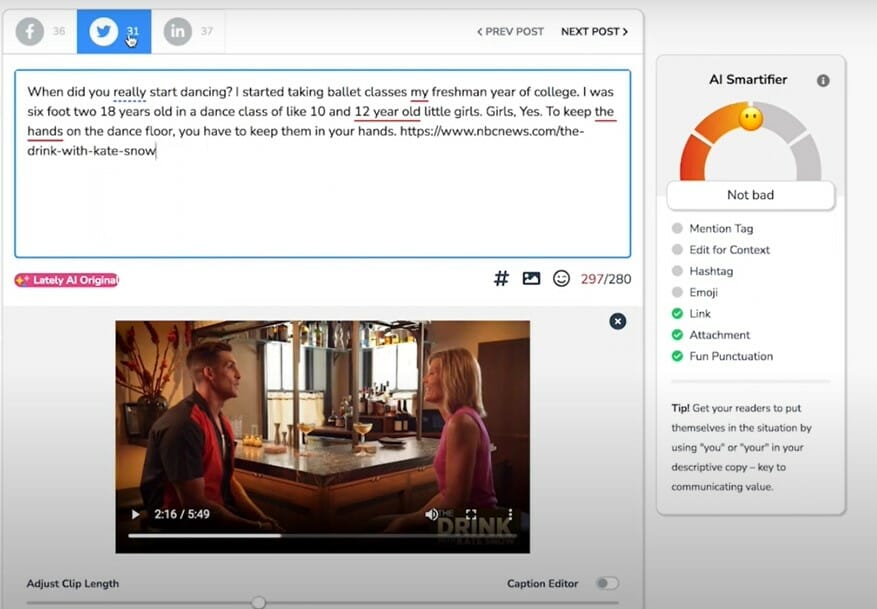Screen dimensions: 877x609
Task: Switch to the Facebook post tab
Action: [x=40, y=31]
